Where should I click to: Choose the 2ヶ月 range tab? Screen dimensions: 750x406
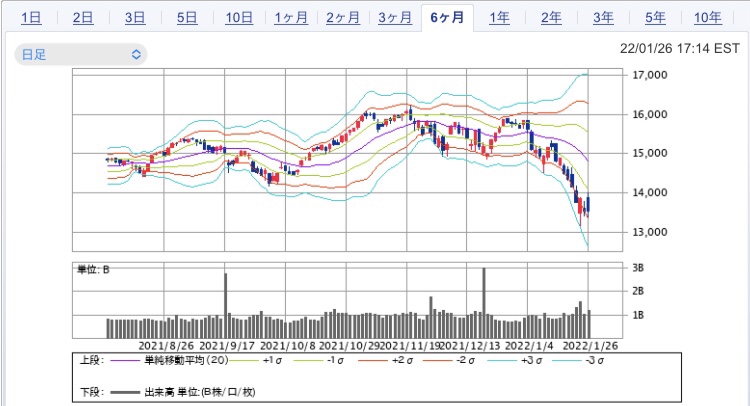click(x=342, y=18)
